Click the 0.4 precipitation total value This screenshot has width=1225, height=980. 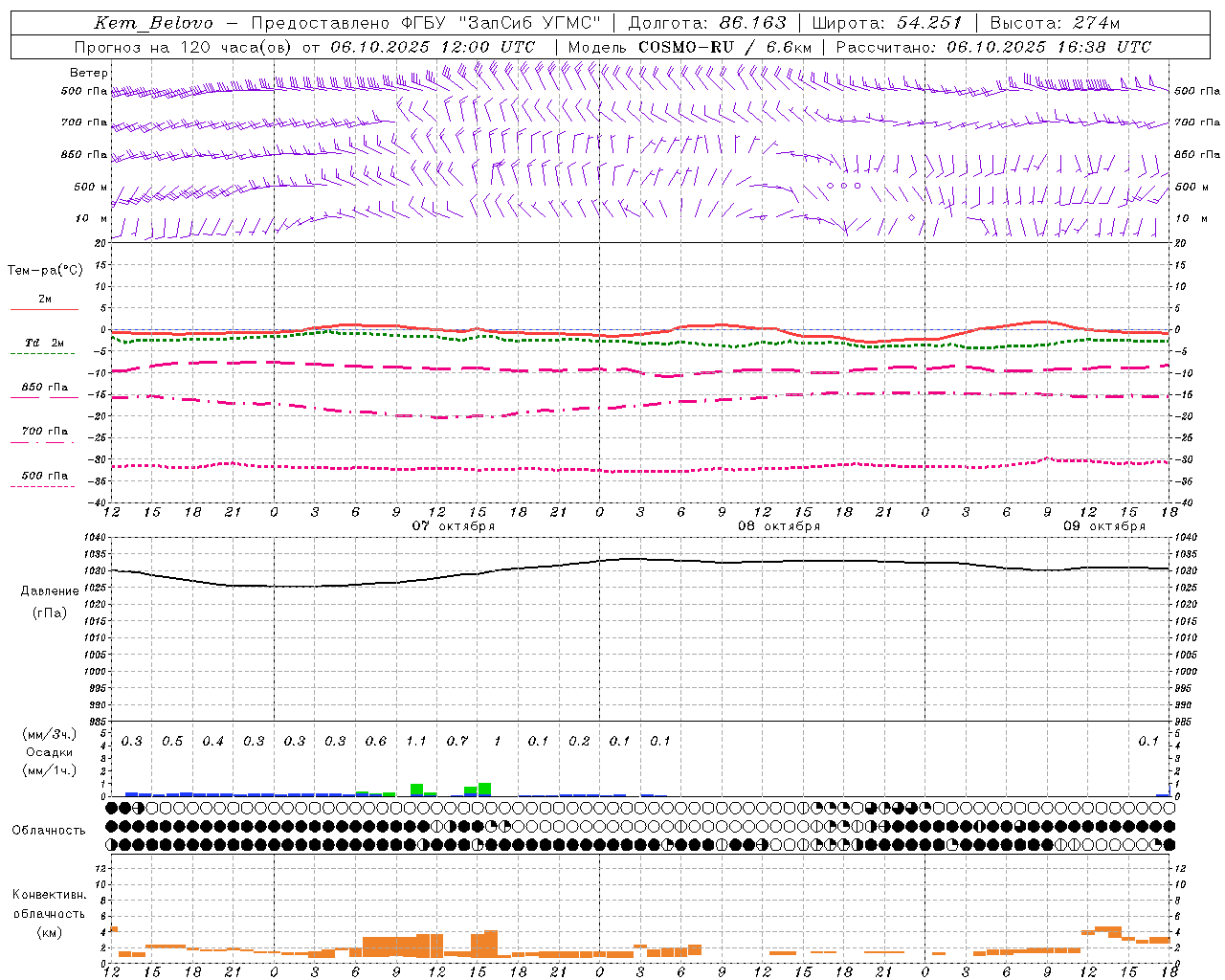coord(212,742)
